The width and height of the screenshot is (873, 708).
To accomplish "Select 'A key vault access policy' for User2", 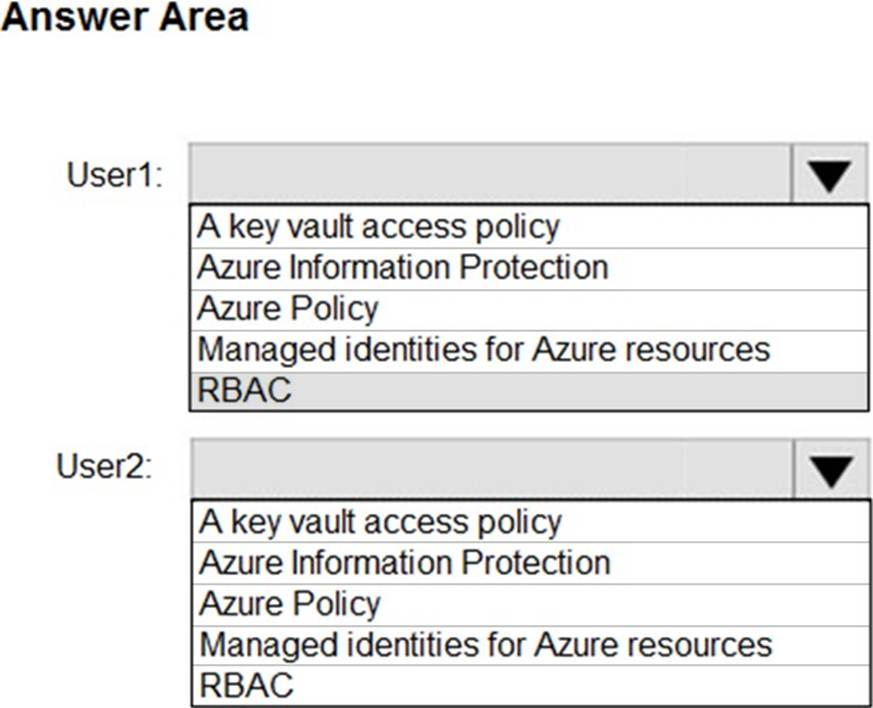I will tap(380, 521).
